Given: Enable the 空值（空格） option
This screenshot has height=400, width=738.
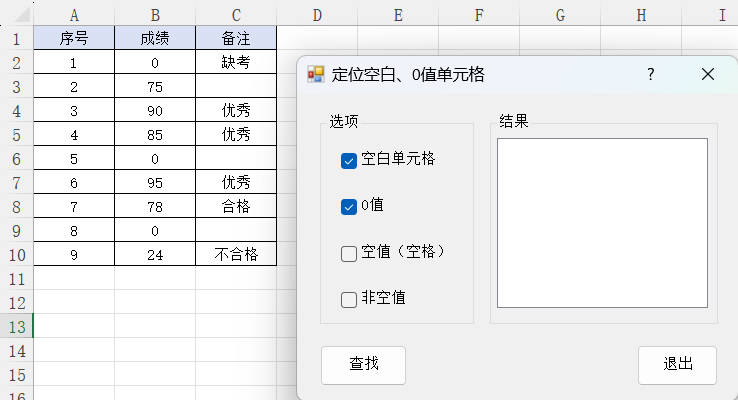Looking at the screenshot, I should tap(349, 253).
